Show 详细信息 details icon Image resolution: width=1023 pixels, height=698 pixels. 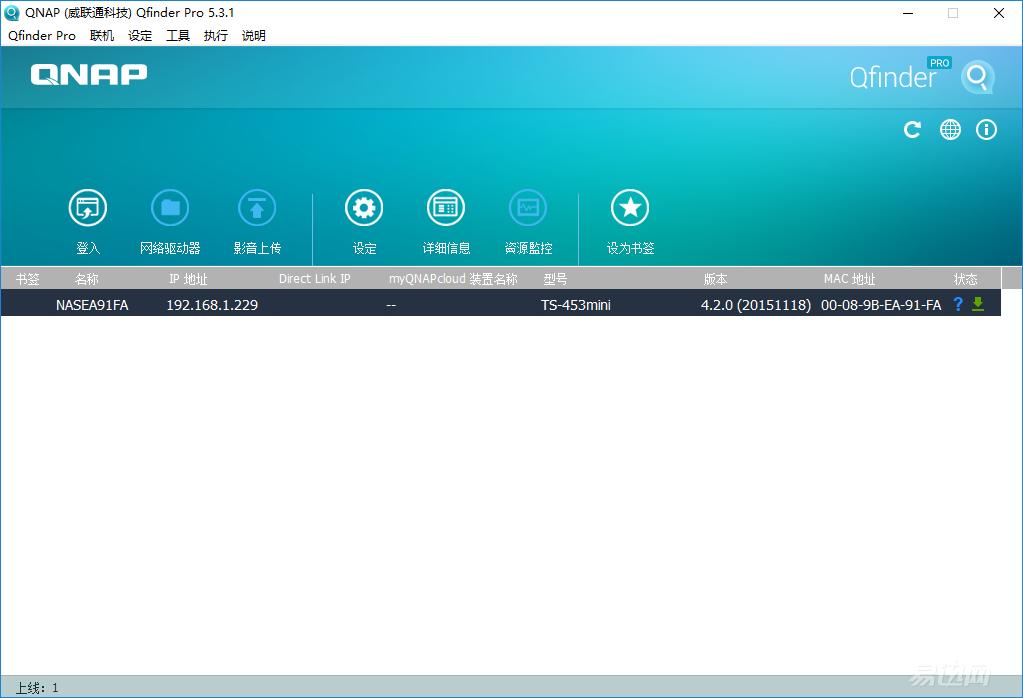point(446,208)
